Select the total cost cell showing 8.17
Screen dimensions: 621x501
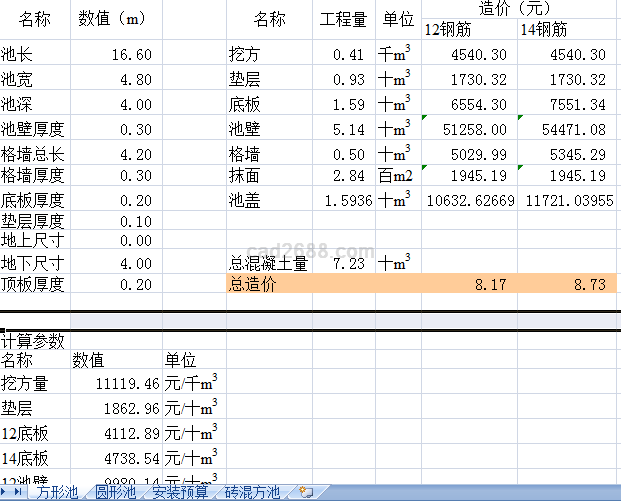coord(468,285)
